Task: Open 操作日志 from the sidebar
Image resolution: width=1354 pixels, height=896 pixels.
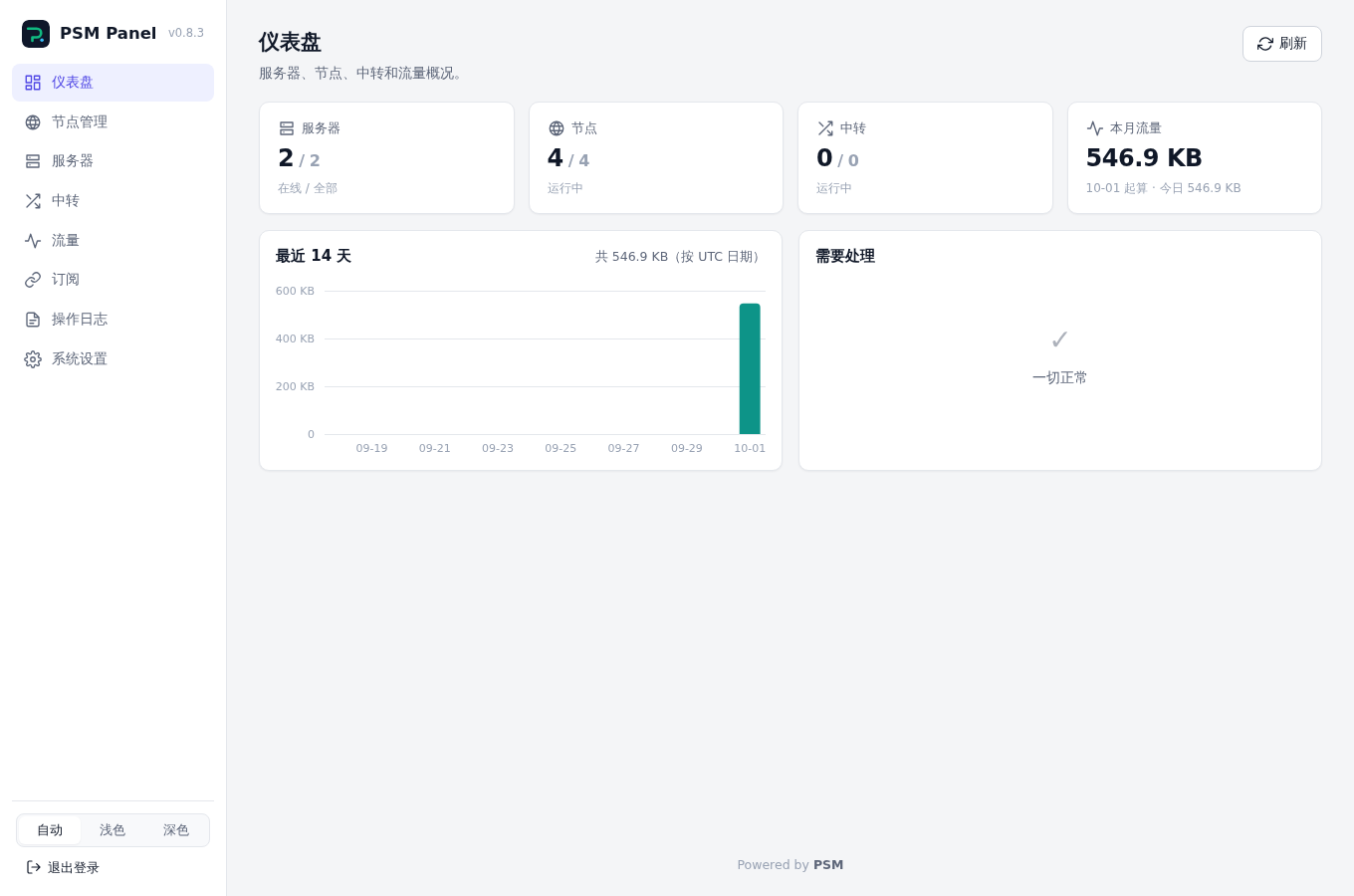Action: click(x=113, y=320)
